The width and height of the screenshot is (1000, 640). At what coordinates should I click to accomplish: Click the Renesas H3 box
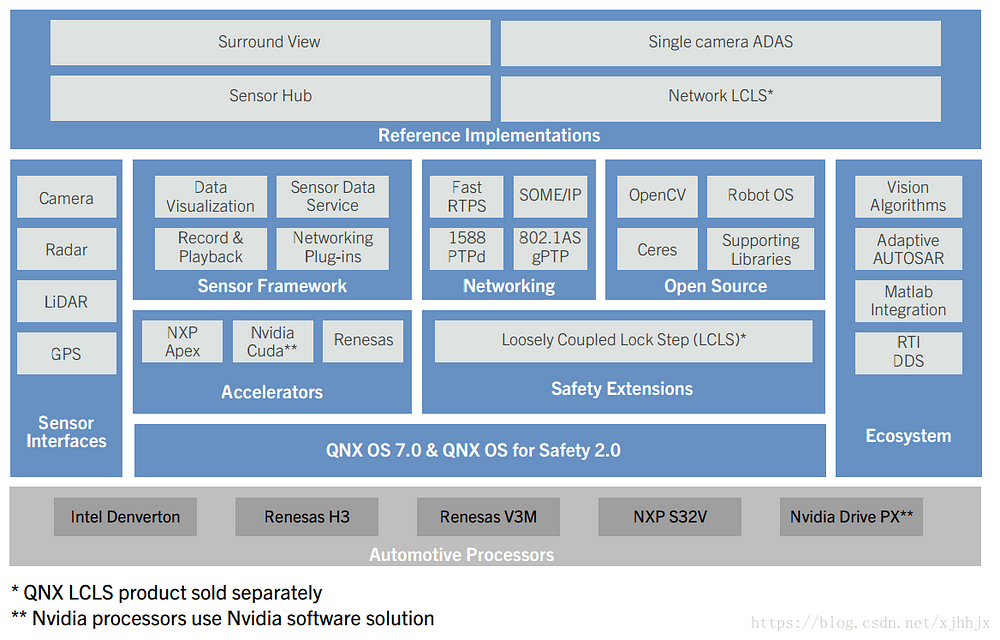click(x=307, y=517)
